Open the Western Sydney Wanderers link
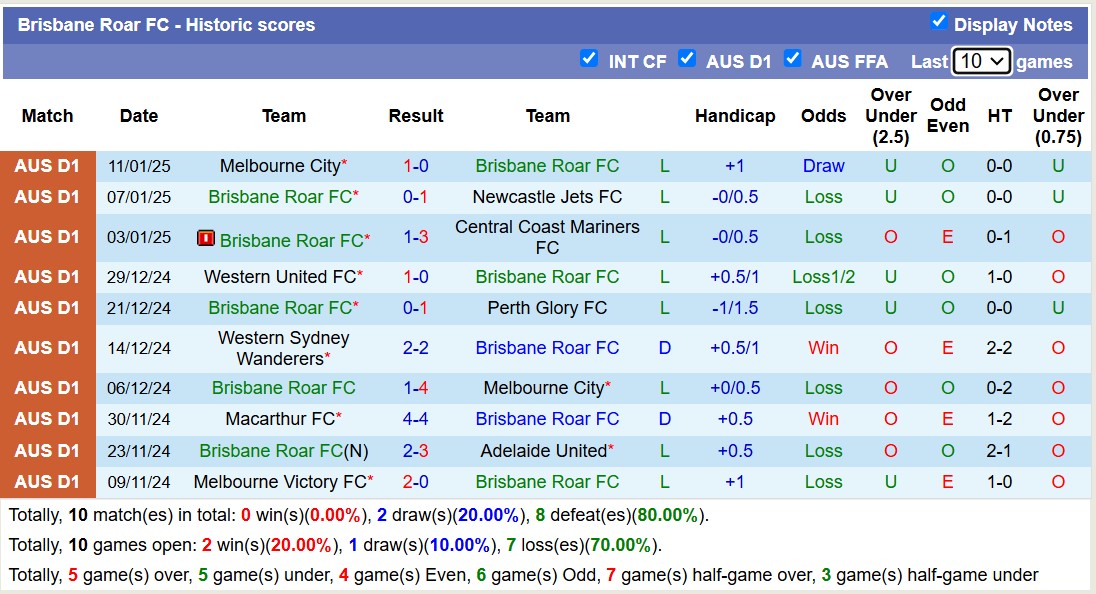 tap(283, 348)
